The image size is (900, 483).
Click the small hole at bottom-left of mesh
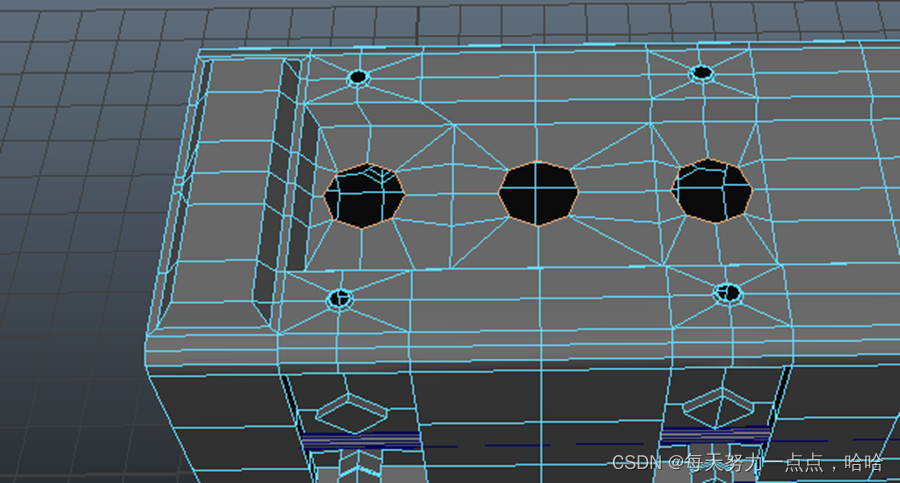click(341, 297)
